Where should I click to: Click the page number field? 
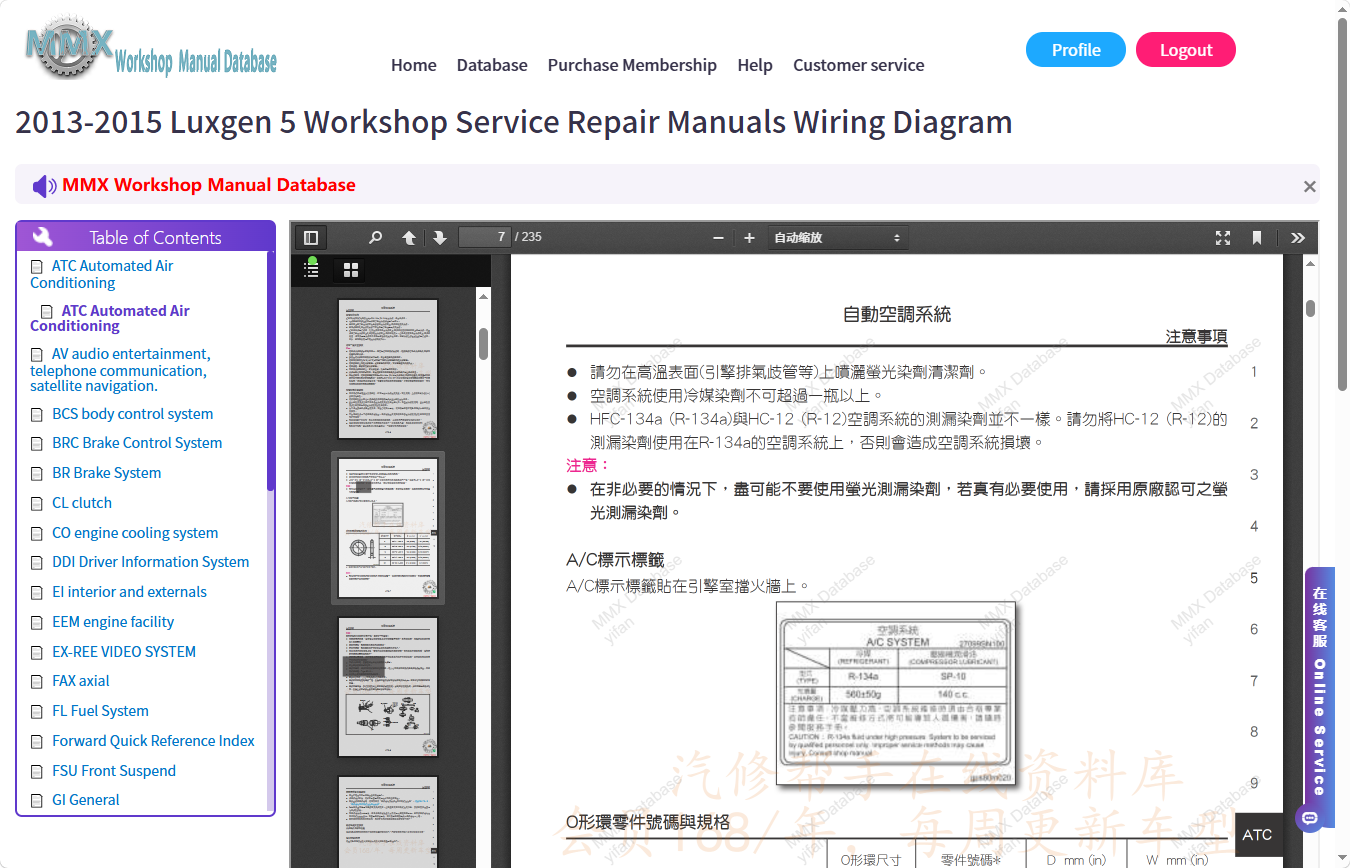tap(484, 237)
